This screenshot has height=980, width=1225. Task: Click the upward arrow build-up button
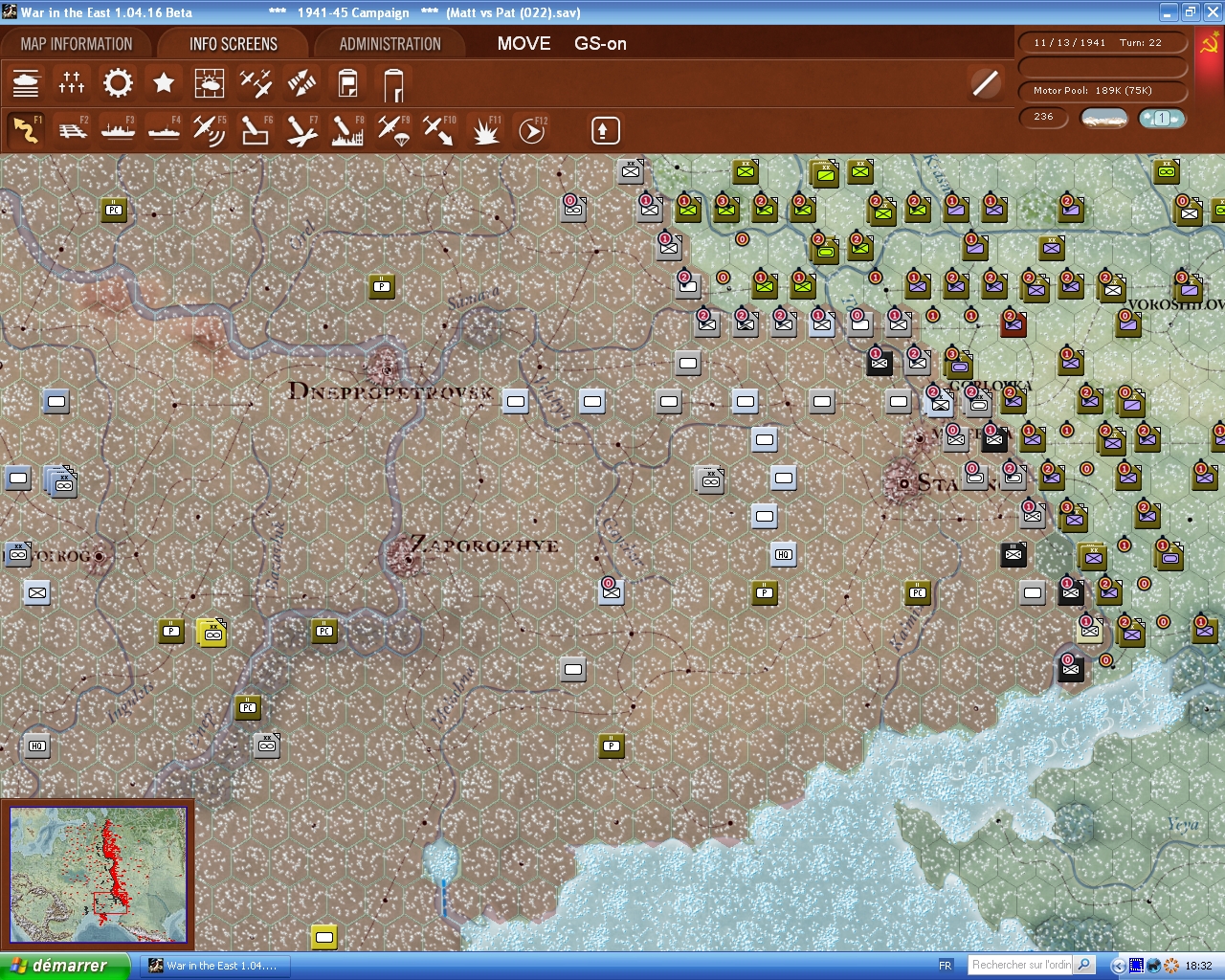[605, 130]
